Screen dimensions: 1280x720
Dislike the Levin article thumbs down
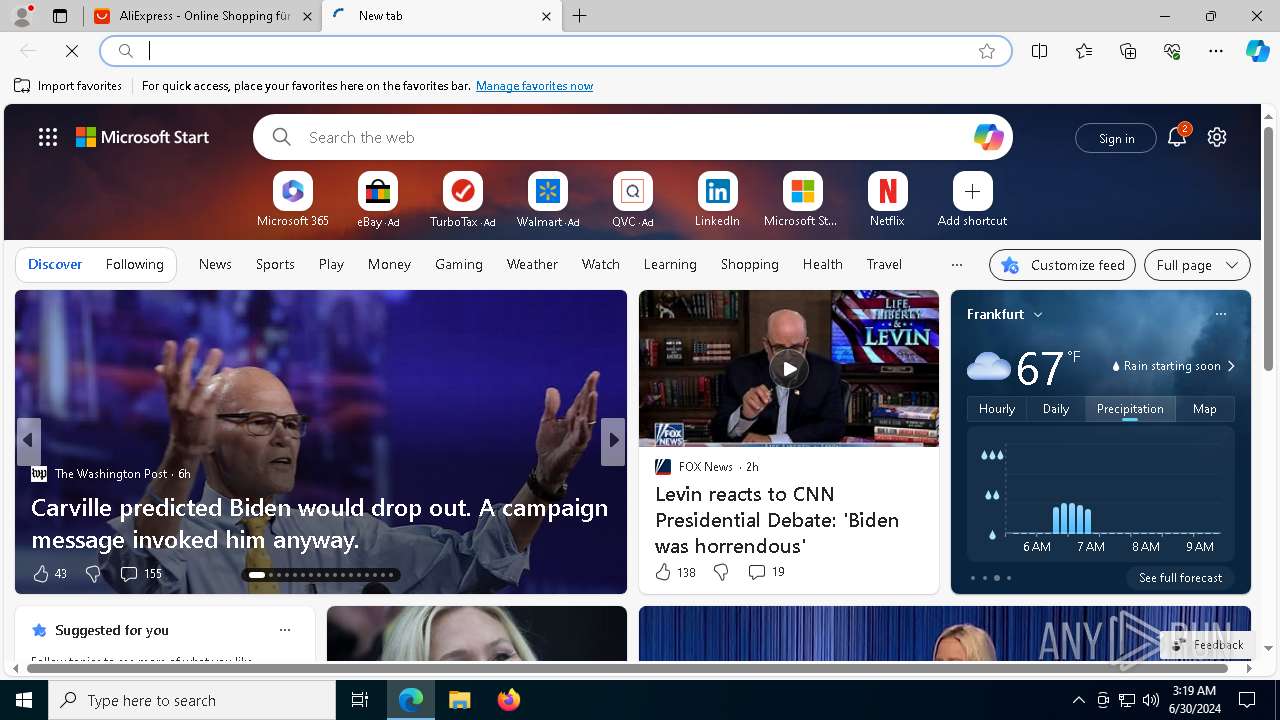pyautogui.click(x=721, y=572)
